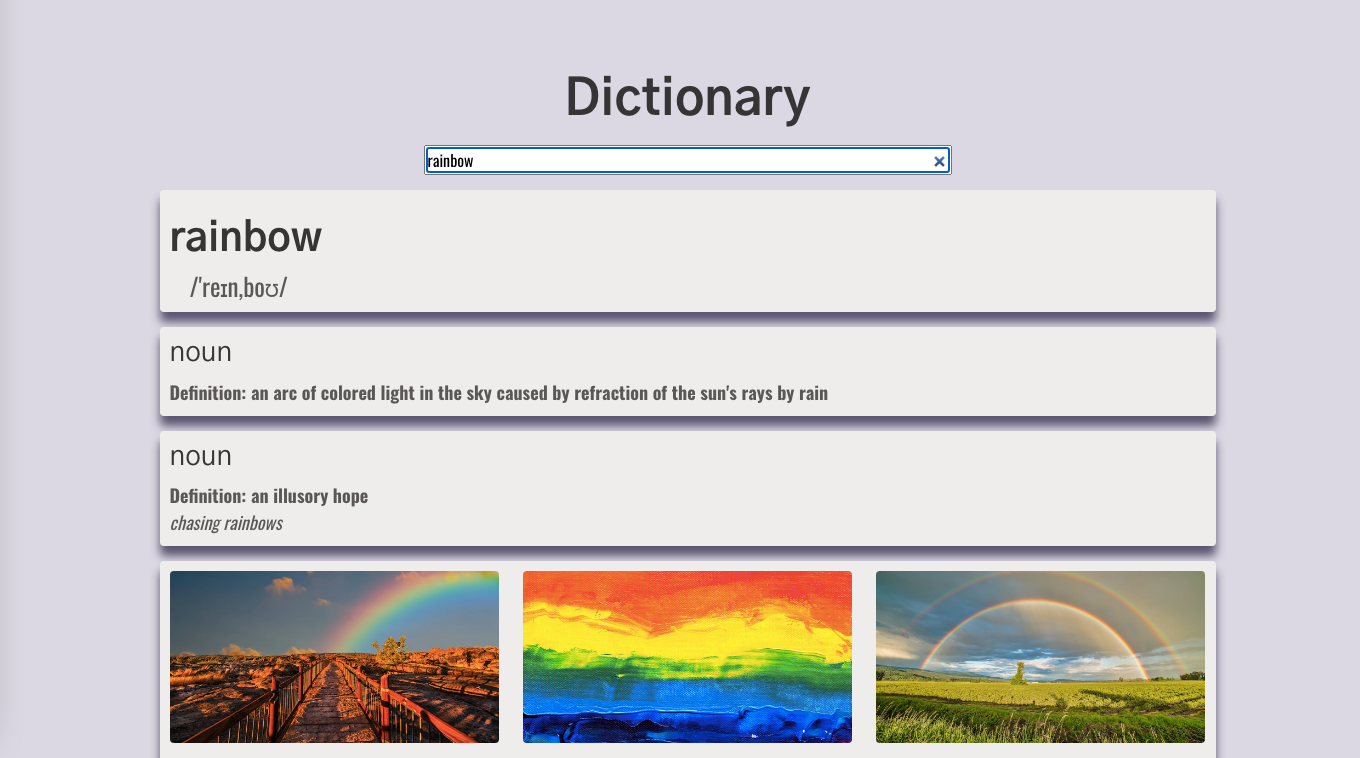The image size is (1360, 758).
Task: Clear the search field with the X icon
Action: pos(939,161)
